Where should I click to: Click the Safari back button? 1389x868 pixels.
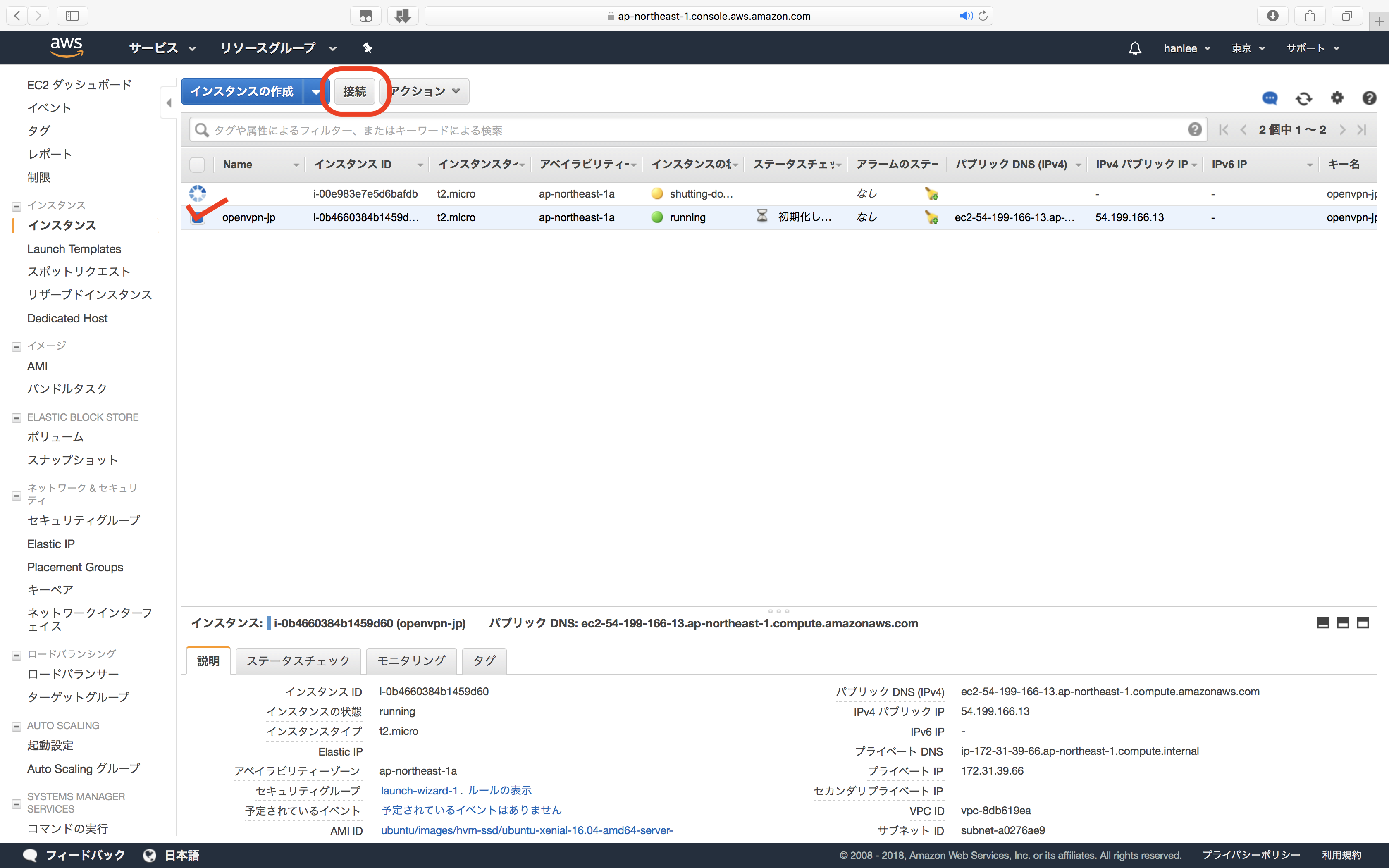click(x=17, y=16)
